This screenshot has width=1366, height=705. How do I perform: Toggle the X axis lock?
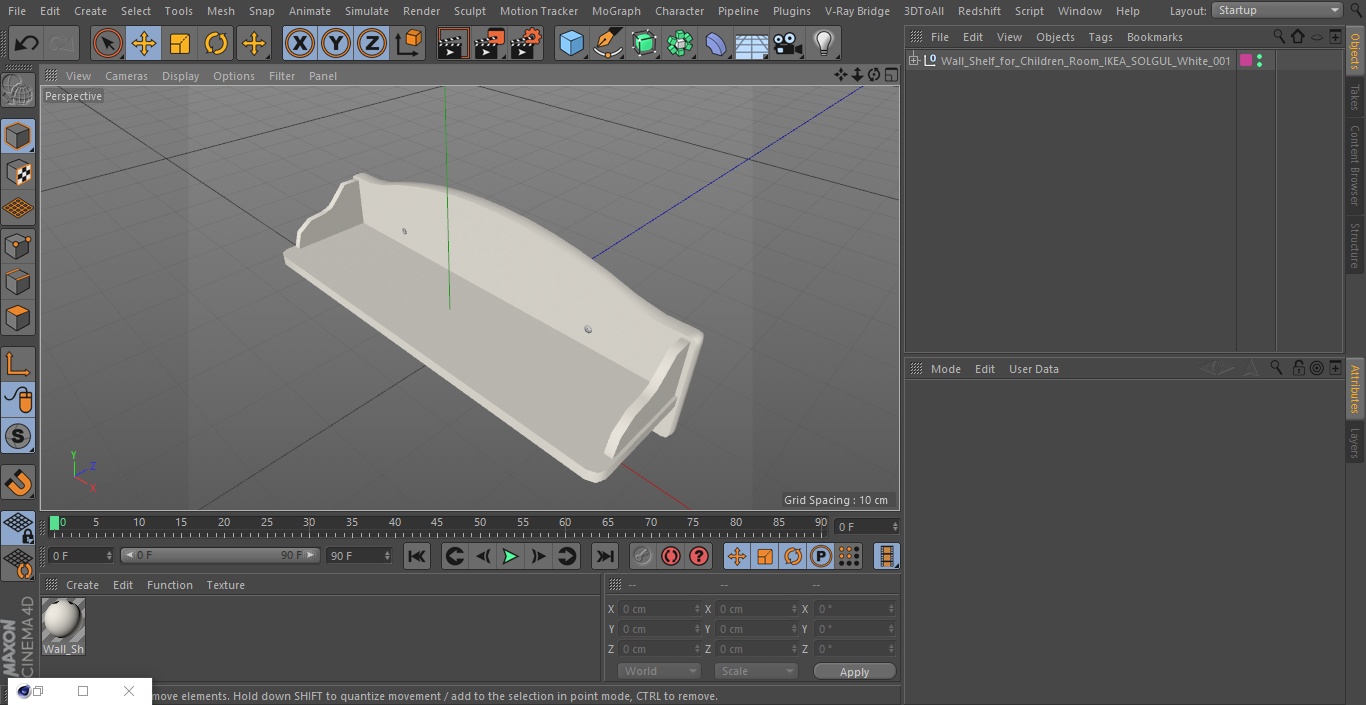click(x=300, y=44)
